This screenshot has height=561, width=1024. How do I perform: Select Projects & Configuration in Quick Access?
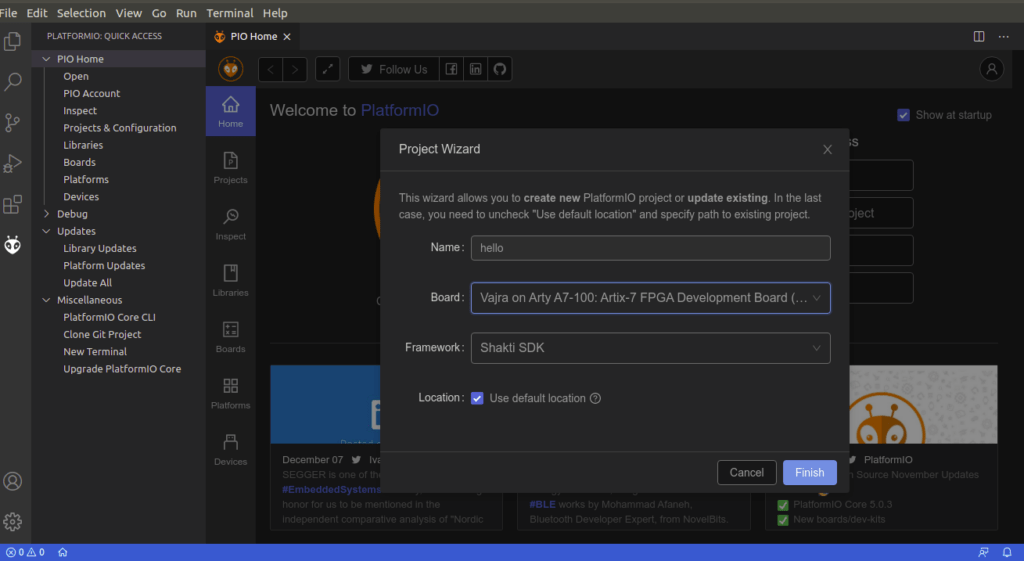click(x=120, y=128)
